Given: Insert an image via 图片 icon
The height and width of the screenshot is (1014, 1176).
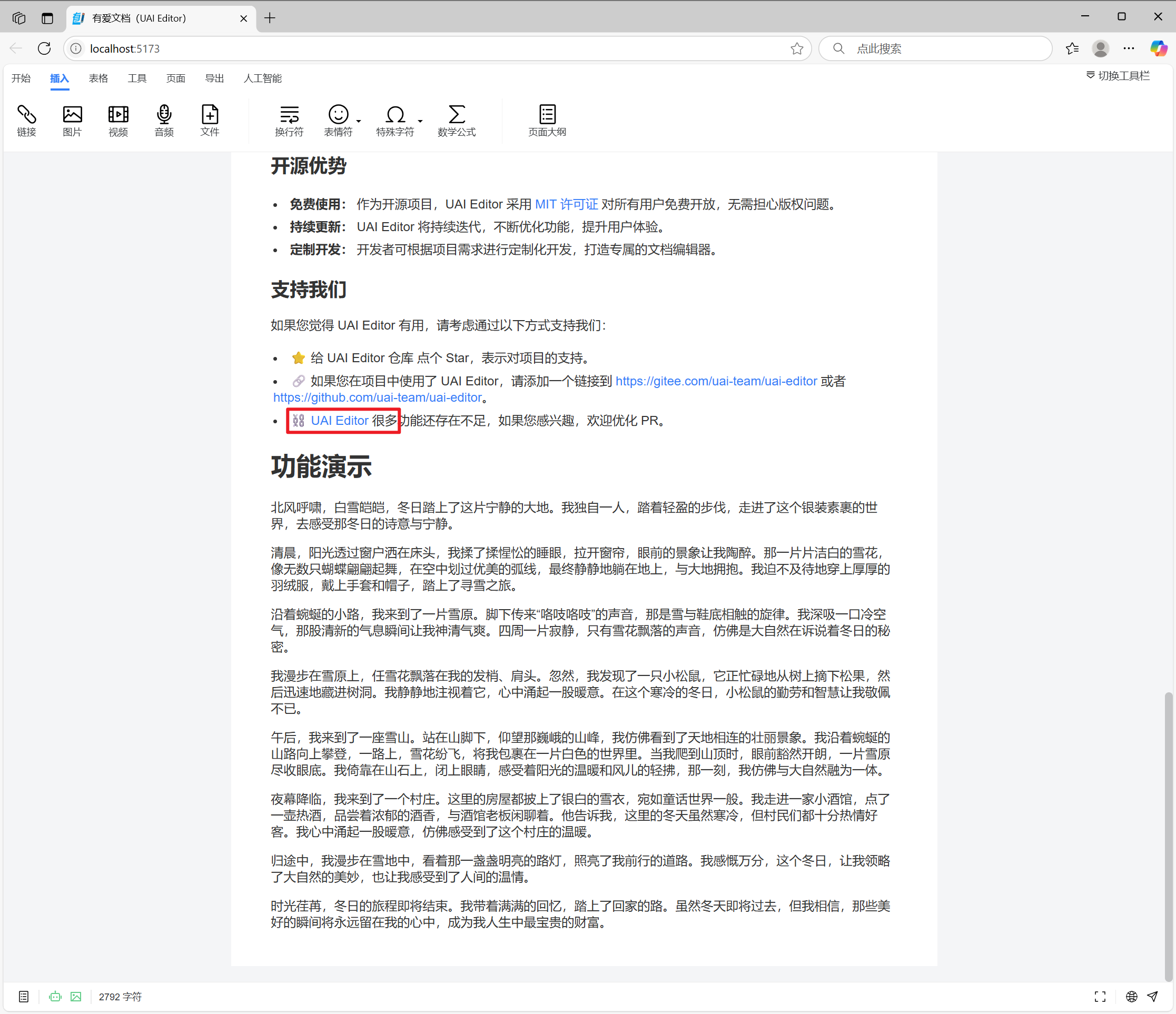Looking at the screenshot, I should point(72,120).
